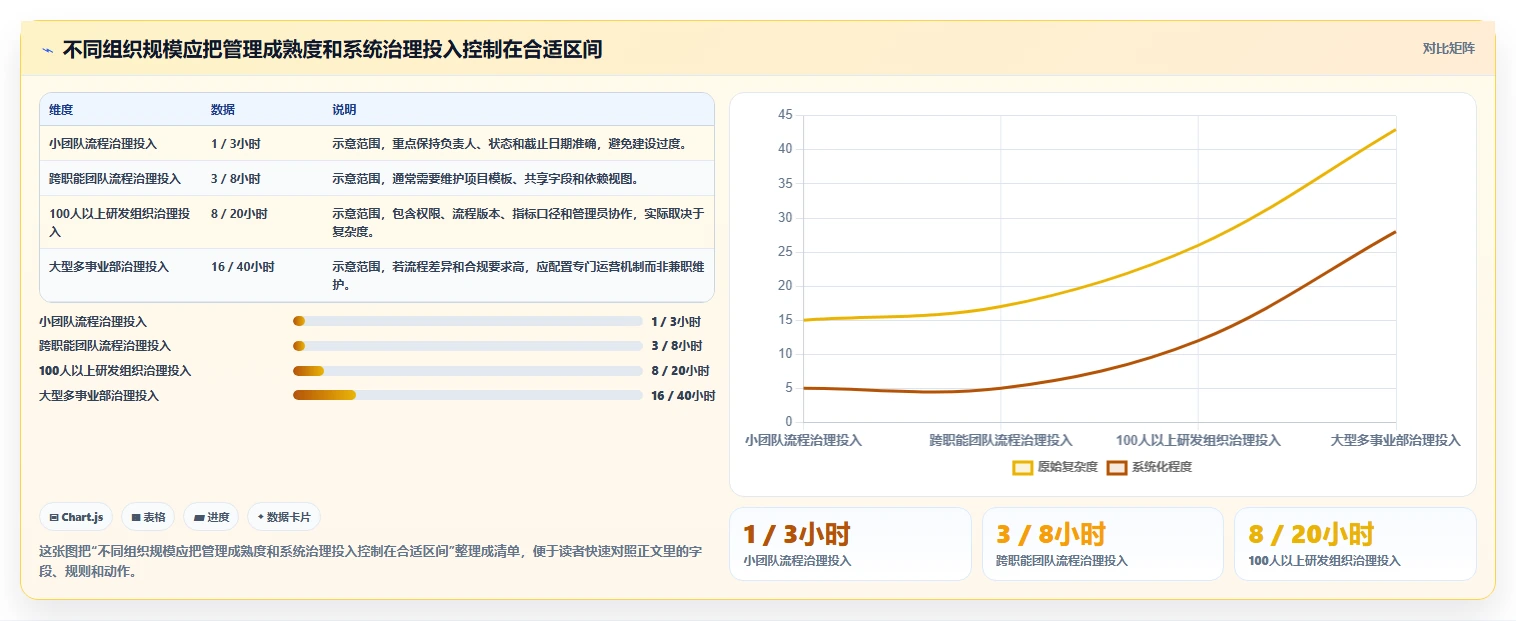1516x621 pixels.
Task: Click 大型多事业部治理投入 label beside progress bar
Action: point(99,396)
